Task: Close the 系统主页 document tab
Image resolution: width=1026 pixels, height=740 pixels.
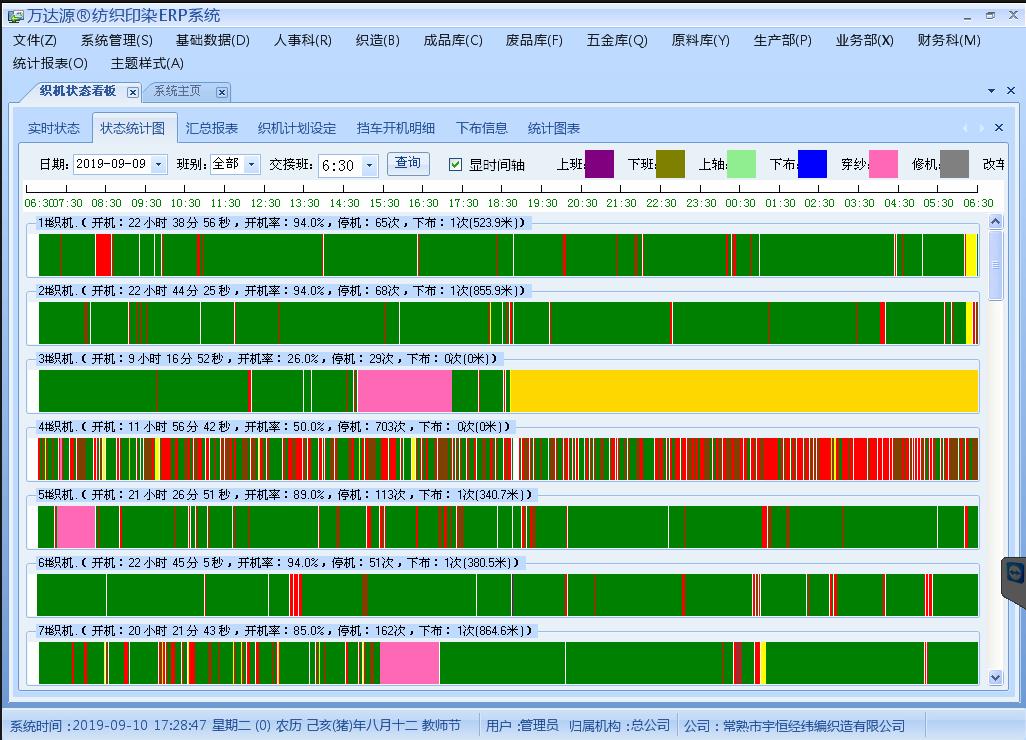Action: pyautogui.click(x=222, y=92)
